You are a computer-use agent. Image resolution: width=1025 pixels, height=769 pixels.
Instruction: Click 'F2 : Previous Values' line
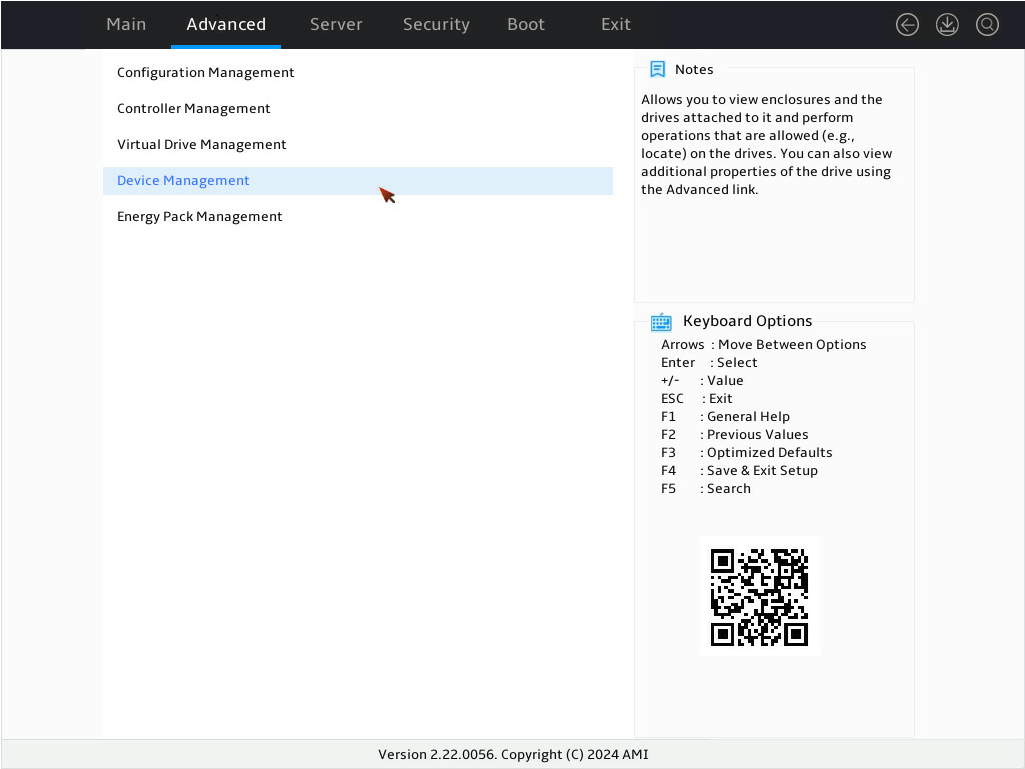(x=734, y=435)
